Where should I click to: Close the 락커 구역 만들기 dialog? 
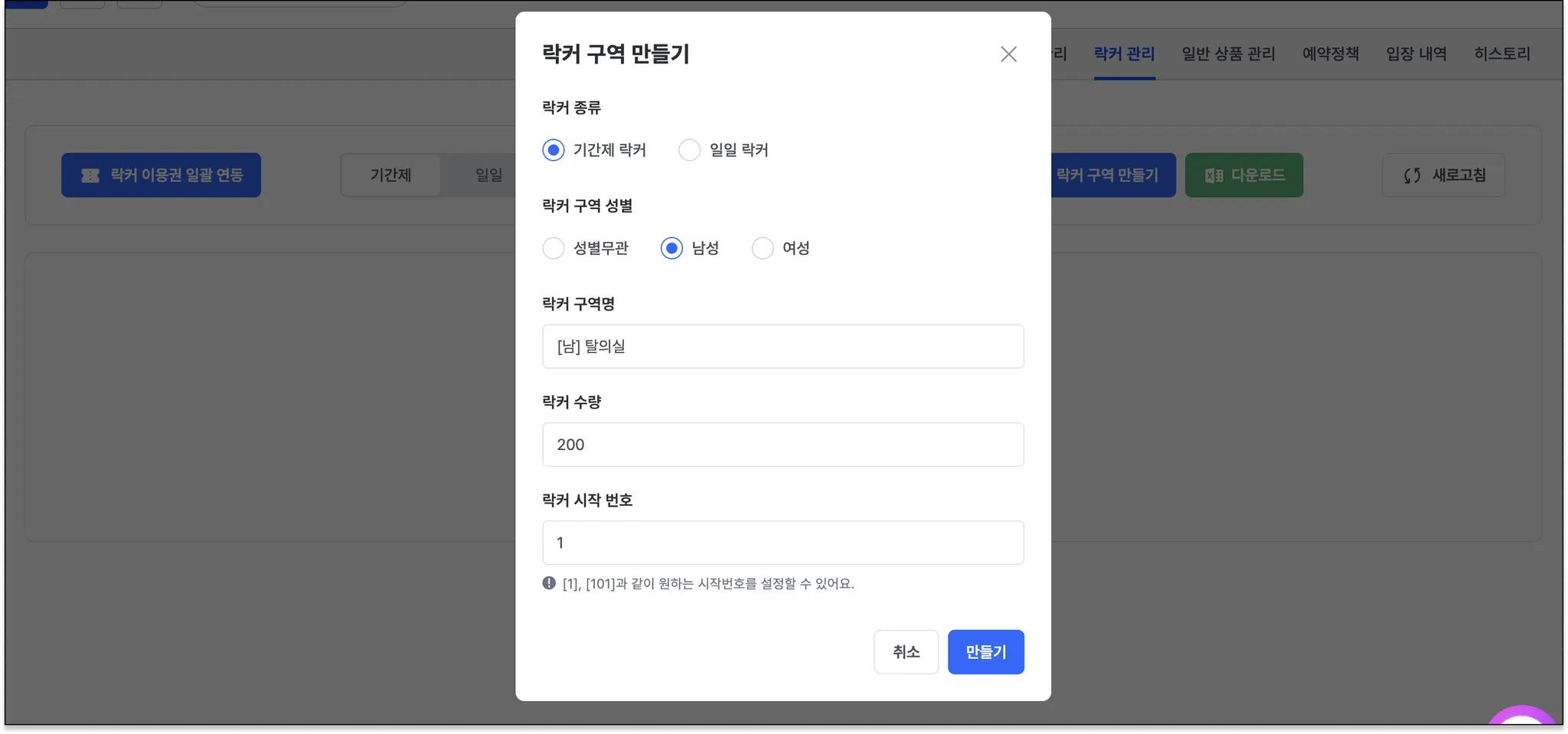coord(1008,54)
